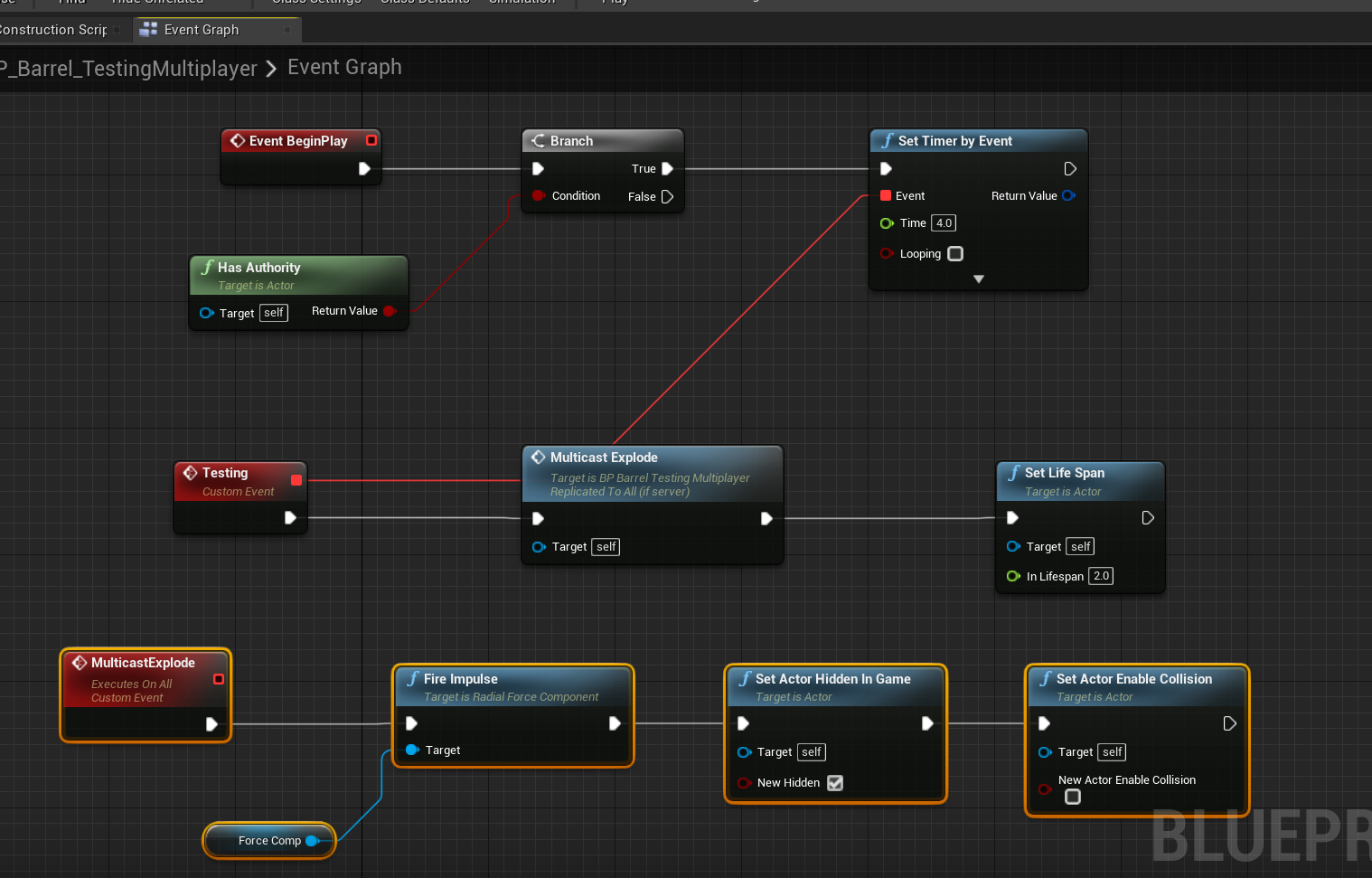This screenshot has width=1372, height=878.
Task: Click Has Authority Return Value pin
Action: [390, 311]
